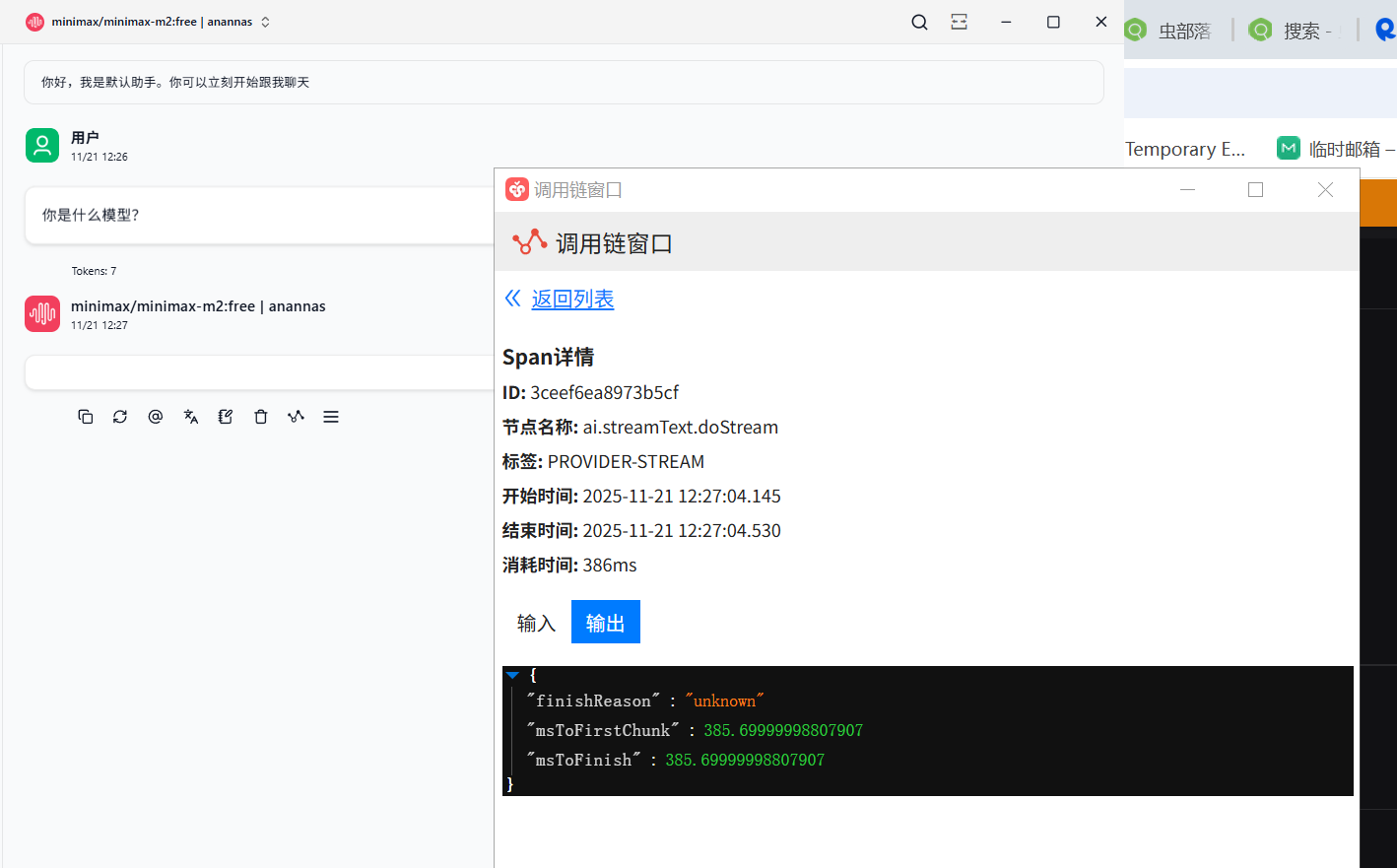Regenerate the response with the refresh icon

point(120,417)
